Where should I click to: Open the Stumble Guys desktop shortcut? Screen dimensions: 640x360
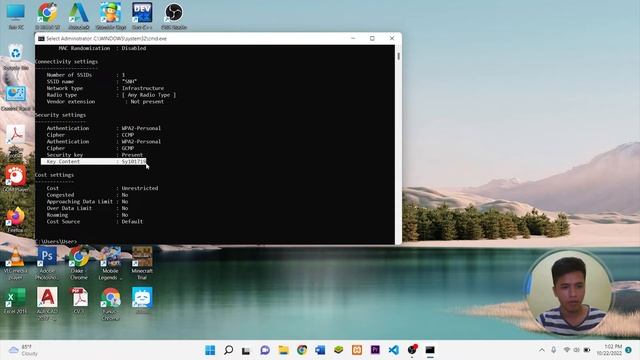(111, 16)
